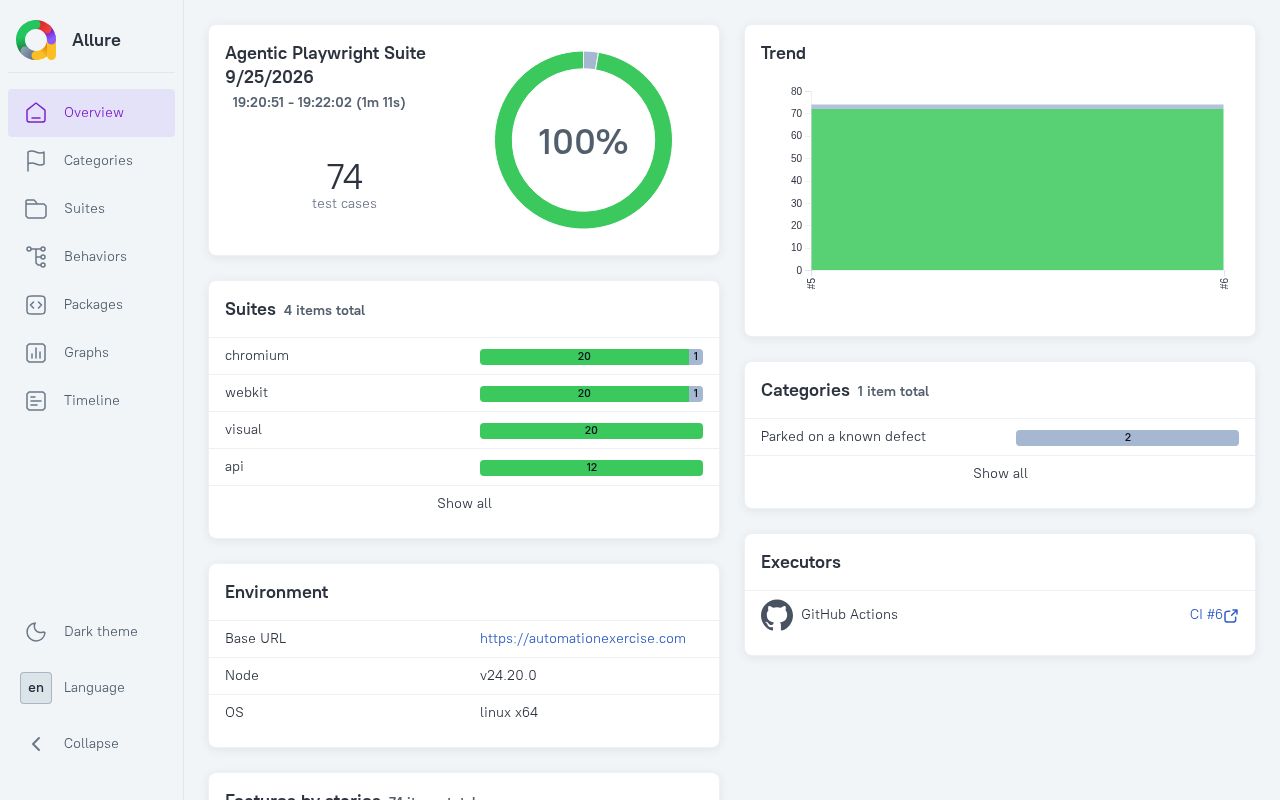Open the webkit suite row

pyautogui.click(x=464, y=393)
